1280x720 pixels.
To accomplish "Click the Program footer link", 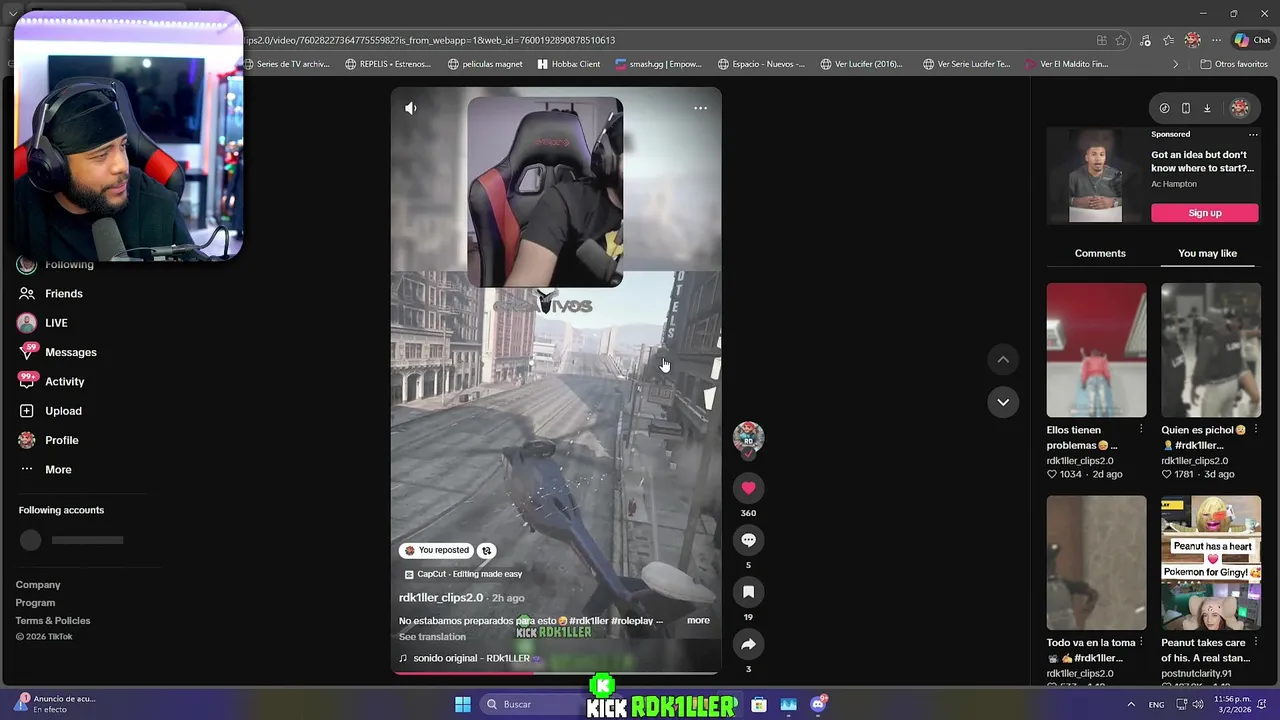I will point(35,603).
